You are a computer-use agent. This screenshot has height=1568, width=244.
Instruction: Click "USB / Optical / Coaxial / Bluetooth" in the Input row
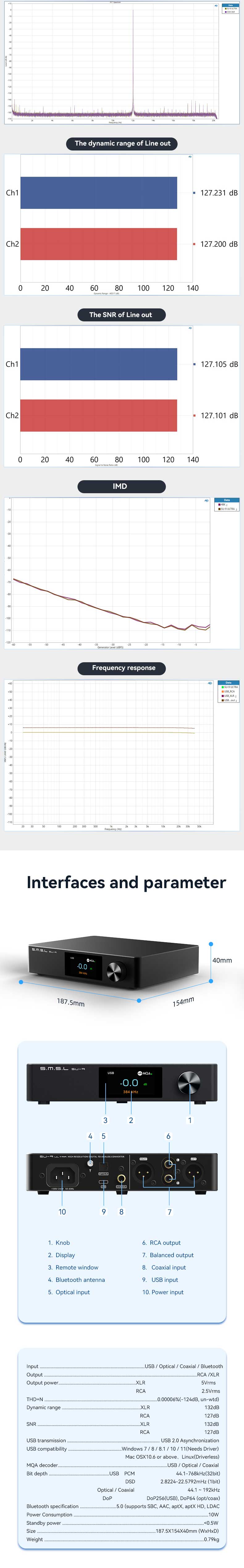click(x=184, y=1367)
